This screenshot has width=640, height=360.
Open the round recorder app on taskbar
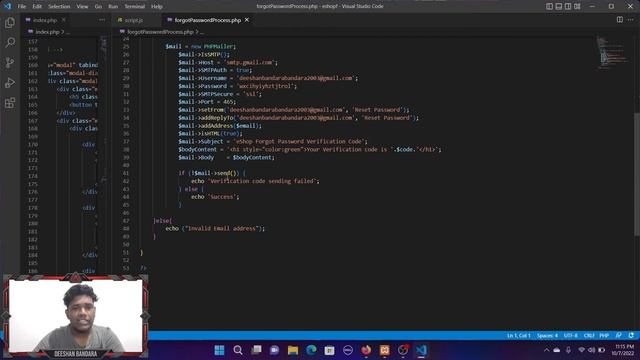coord(403,350)
